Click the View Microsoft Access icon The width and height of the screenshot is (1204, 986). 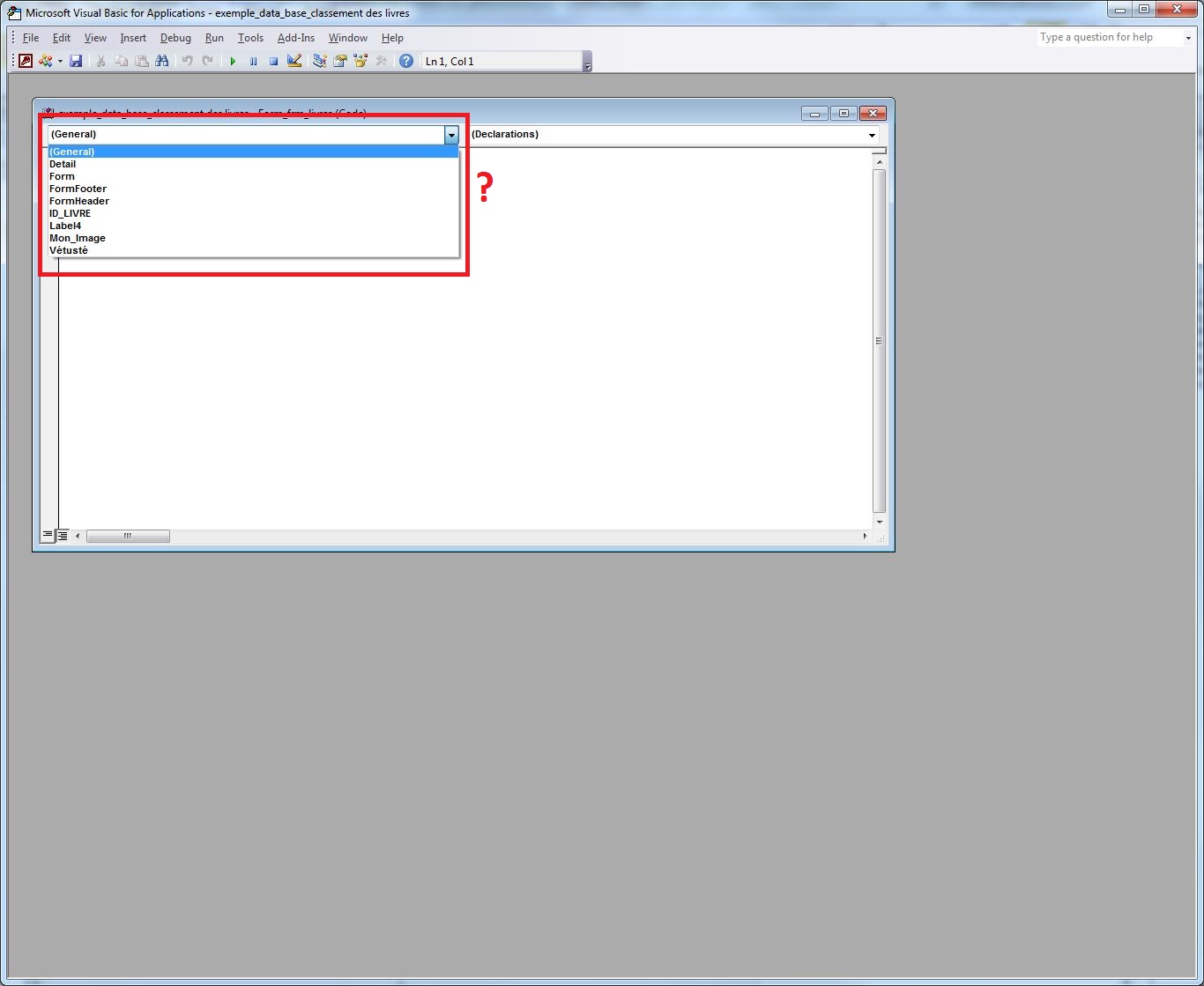tap(26, 61)
